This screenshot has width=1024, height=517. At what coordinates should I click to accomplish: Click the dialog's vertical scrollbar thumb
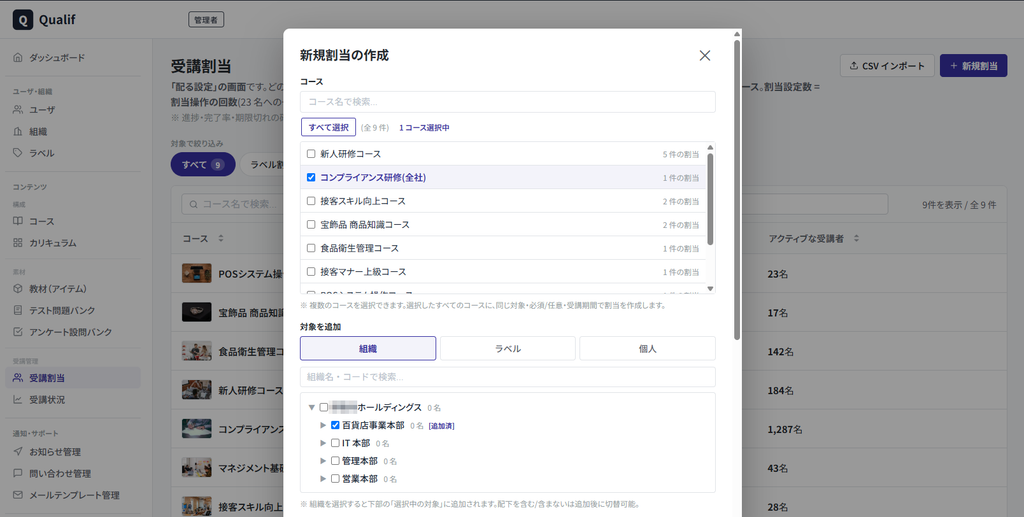[737, 190]
